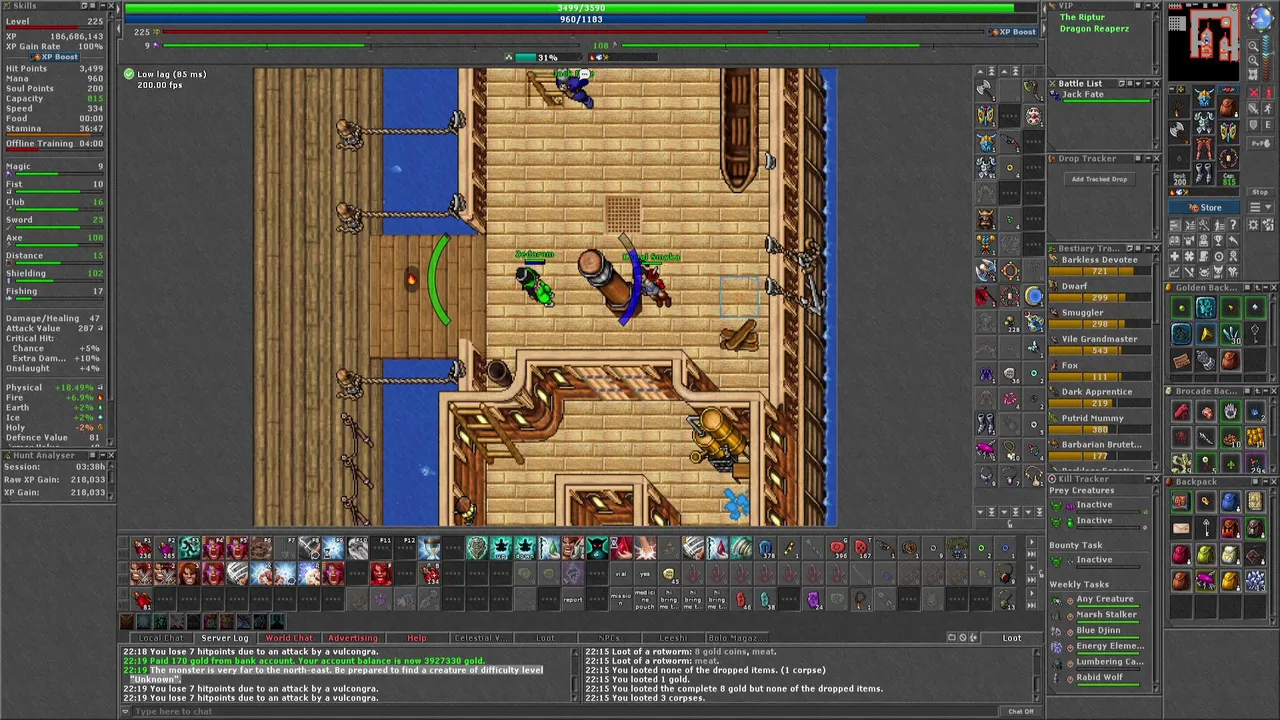Open the Store
1280x720 pixels.
(x=1206, y=208)
